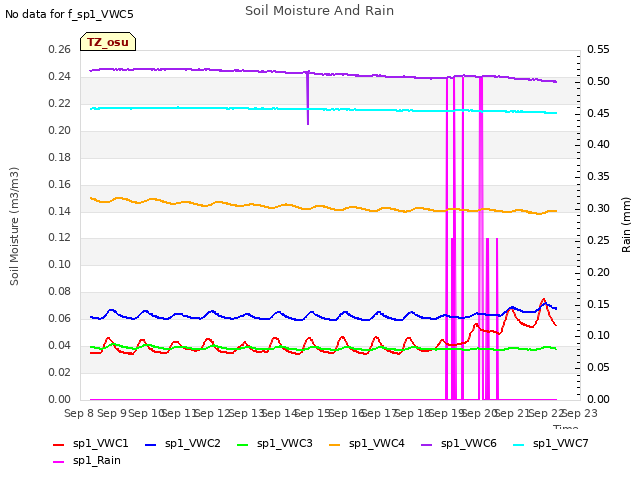Click the 'No data for f_sp1_VWC5' message

coord(69,14)
